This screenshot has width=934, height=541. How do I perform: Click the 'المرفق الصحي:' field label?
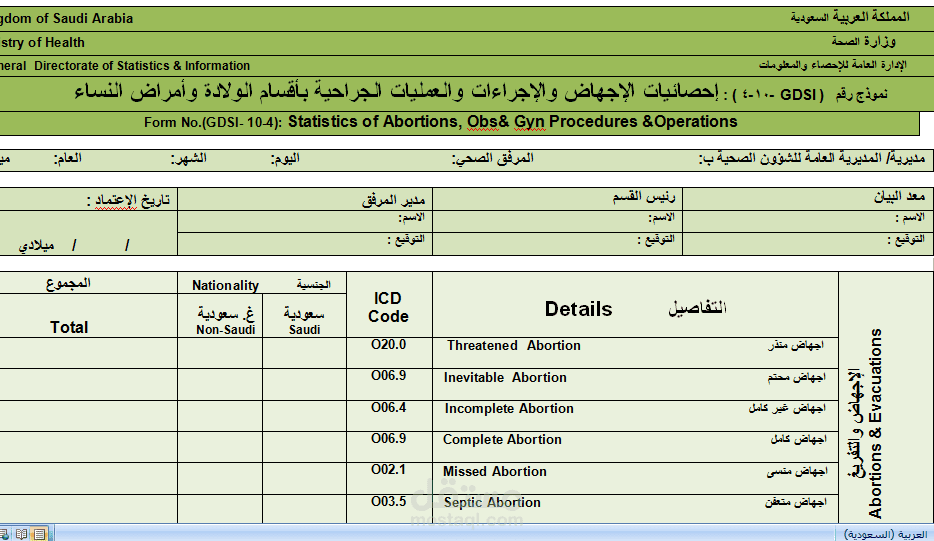point(492,158)
